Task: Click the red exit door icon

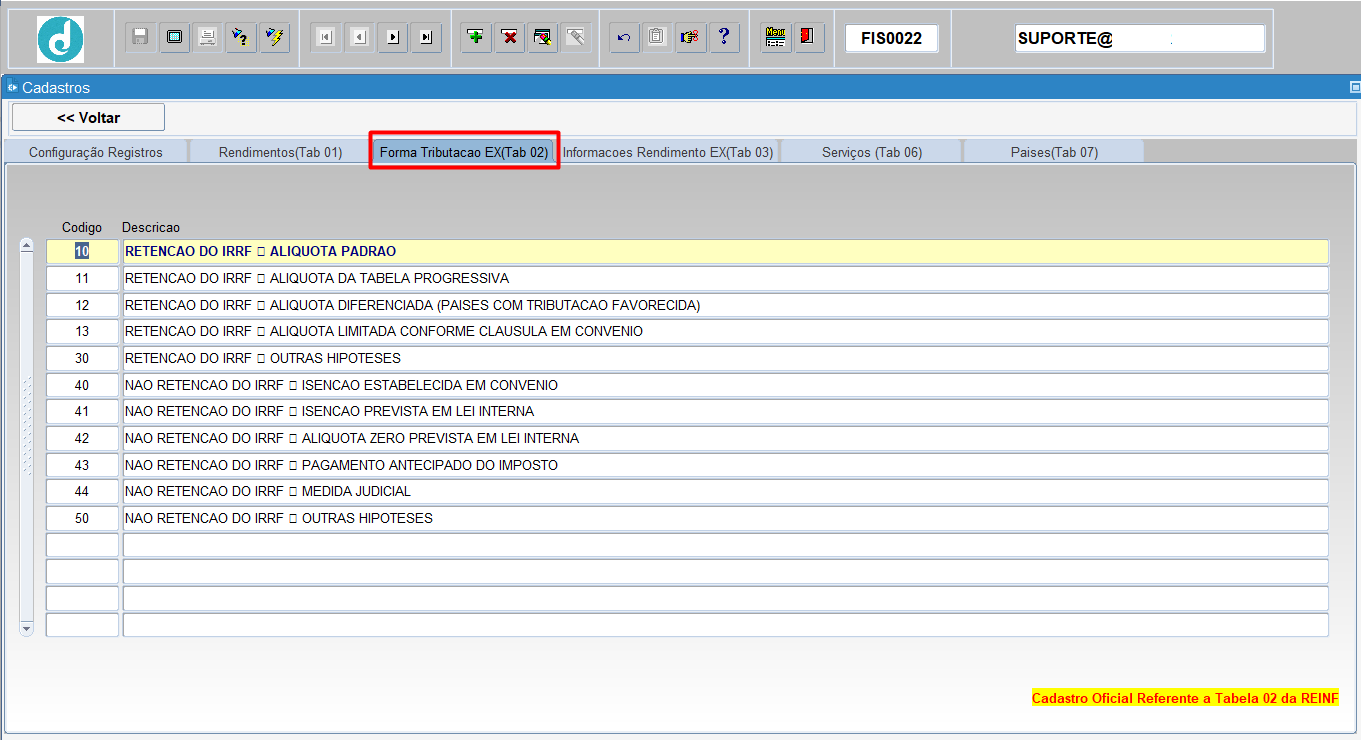Action: (808, 38)
